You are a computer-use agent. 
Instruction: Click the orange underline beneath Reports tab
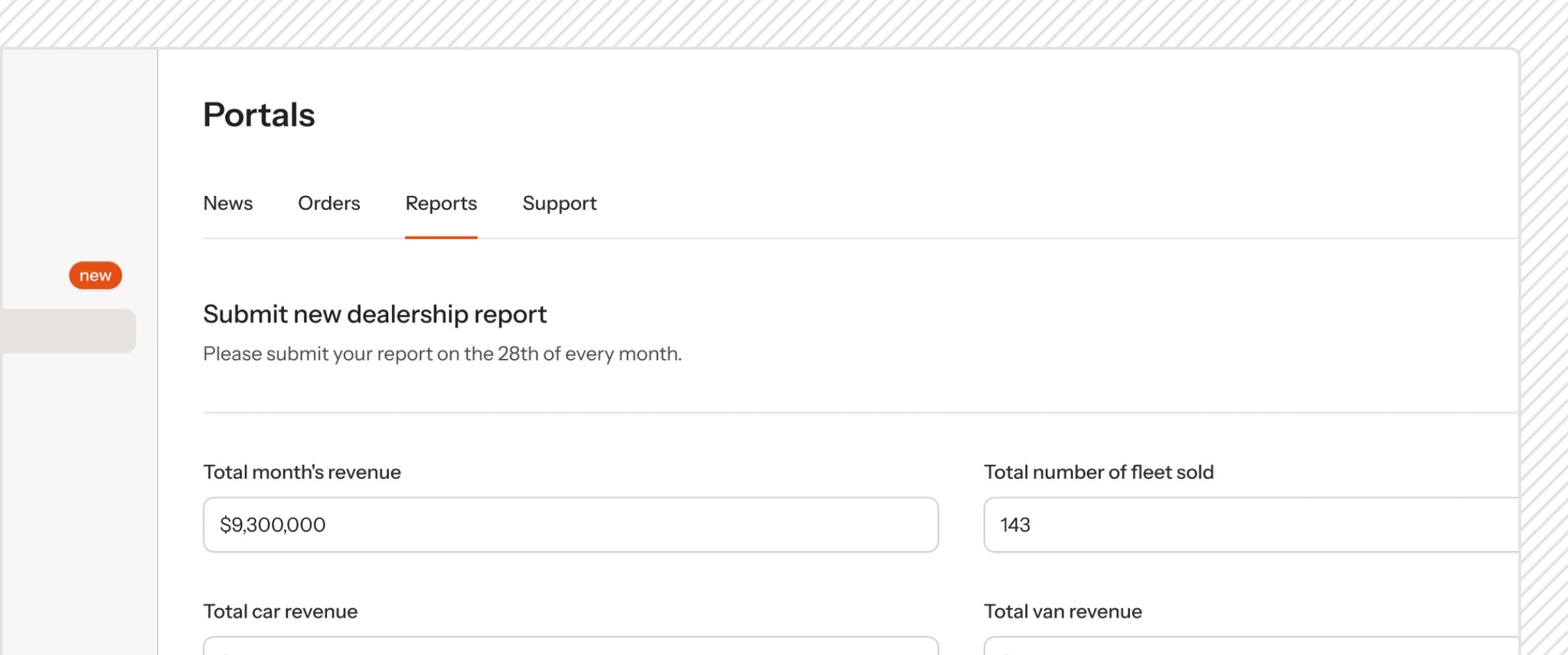tap(441, 237)
